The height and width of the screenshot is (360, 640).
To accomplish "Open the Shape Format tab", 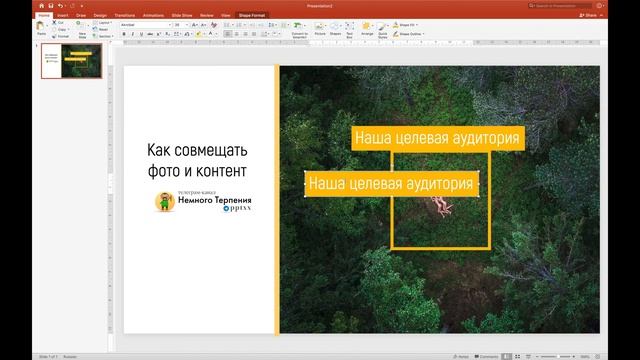I will coord(252,15).
